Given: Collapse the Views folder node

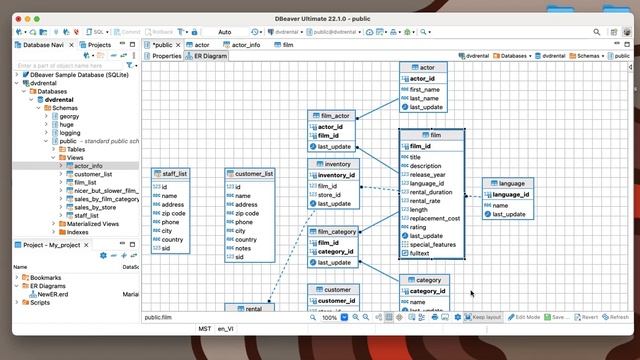Looking at the screenshot, I should pyautogui.click(x=53, y=158).
